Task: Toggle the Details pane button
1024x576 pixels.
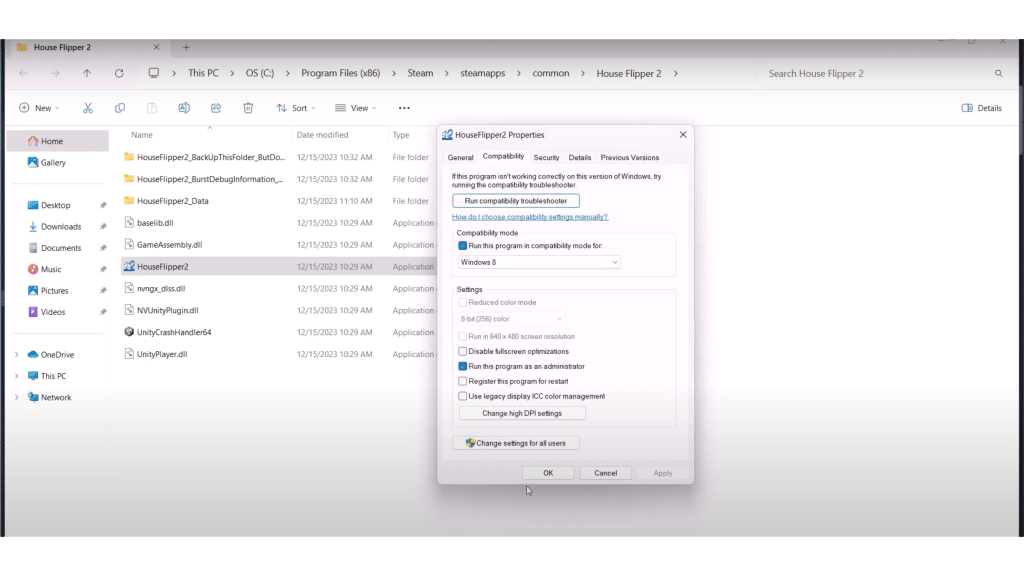Action: point(982,108)
